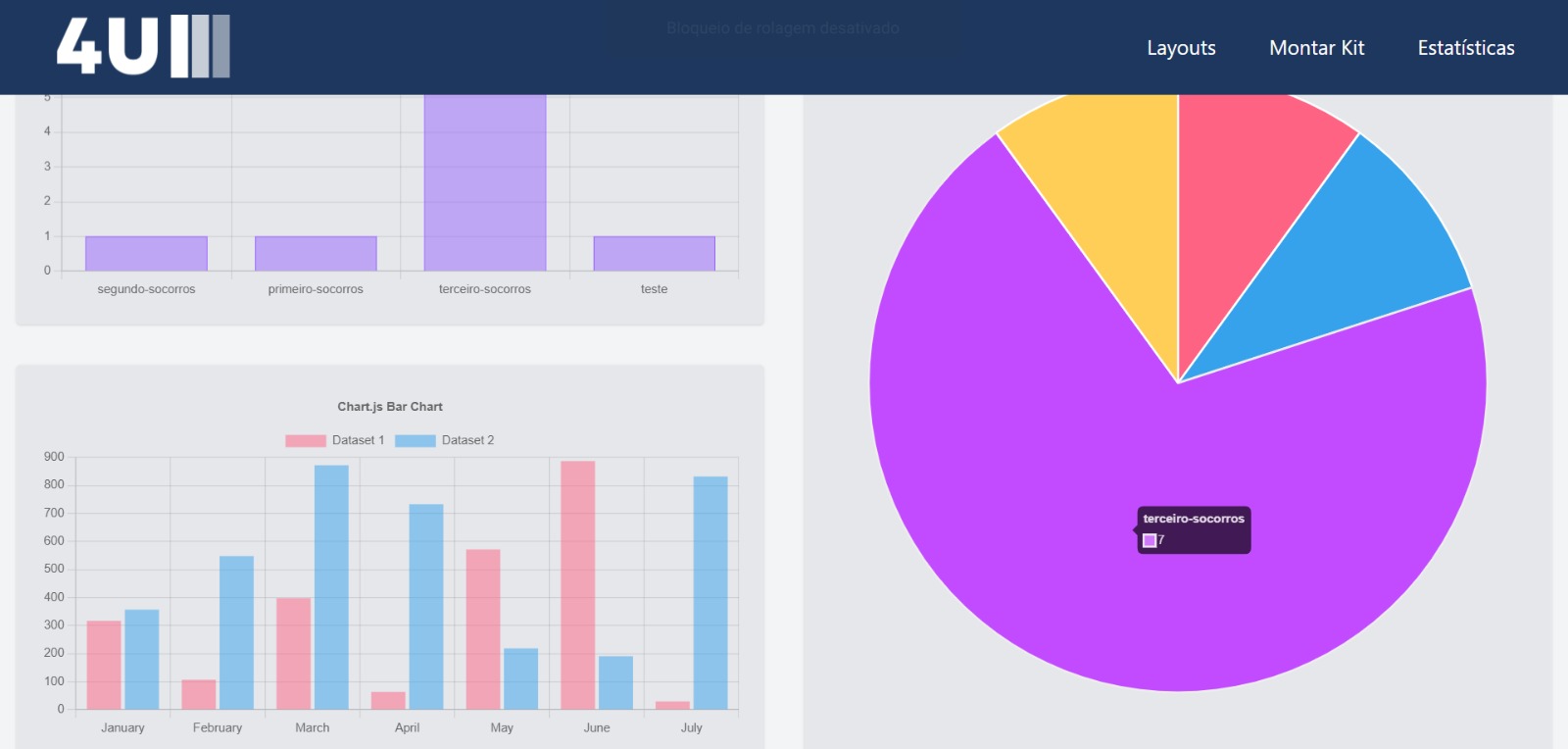Click the purple swatch in pie tooltip

[1150, 540]
